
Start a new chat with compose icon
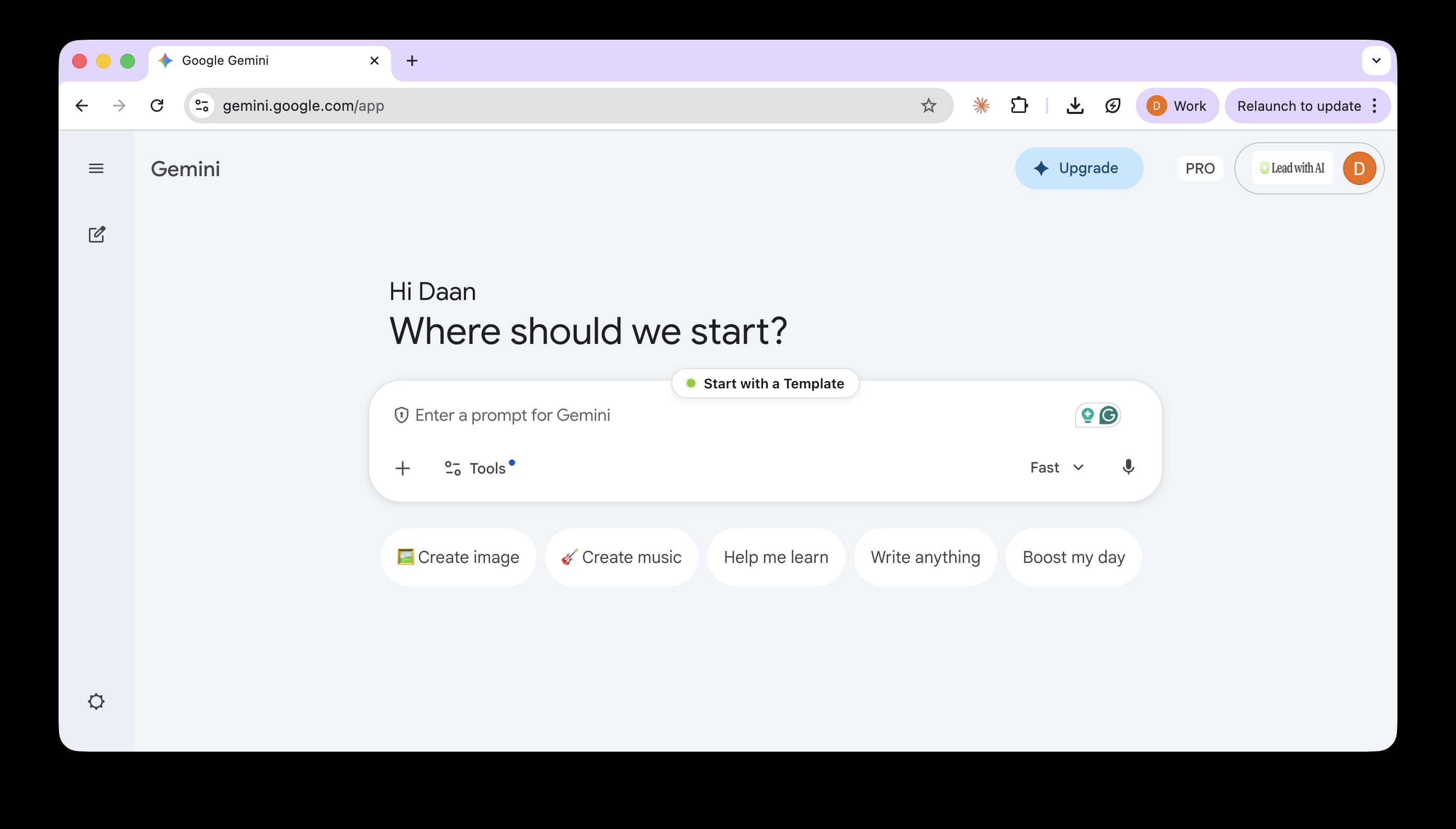click(x=97, y=234)
